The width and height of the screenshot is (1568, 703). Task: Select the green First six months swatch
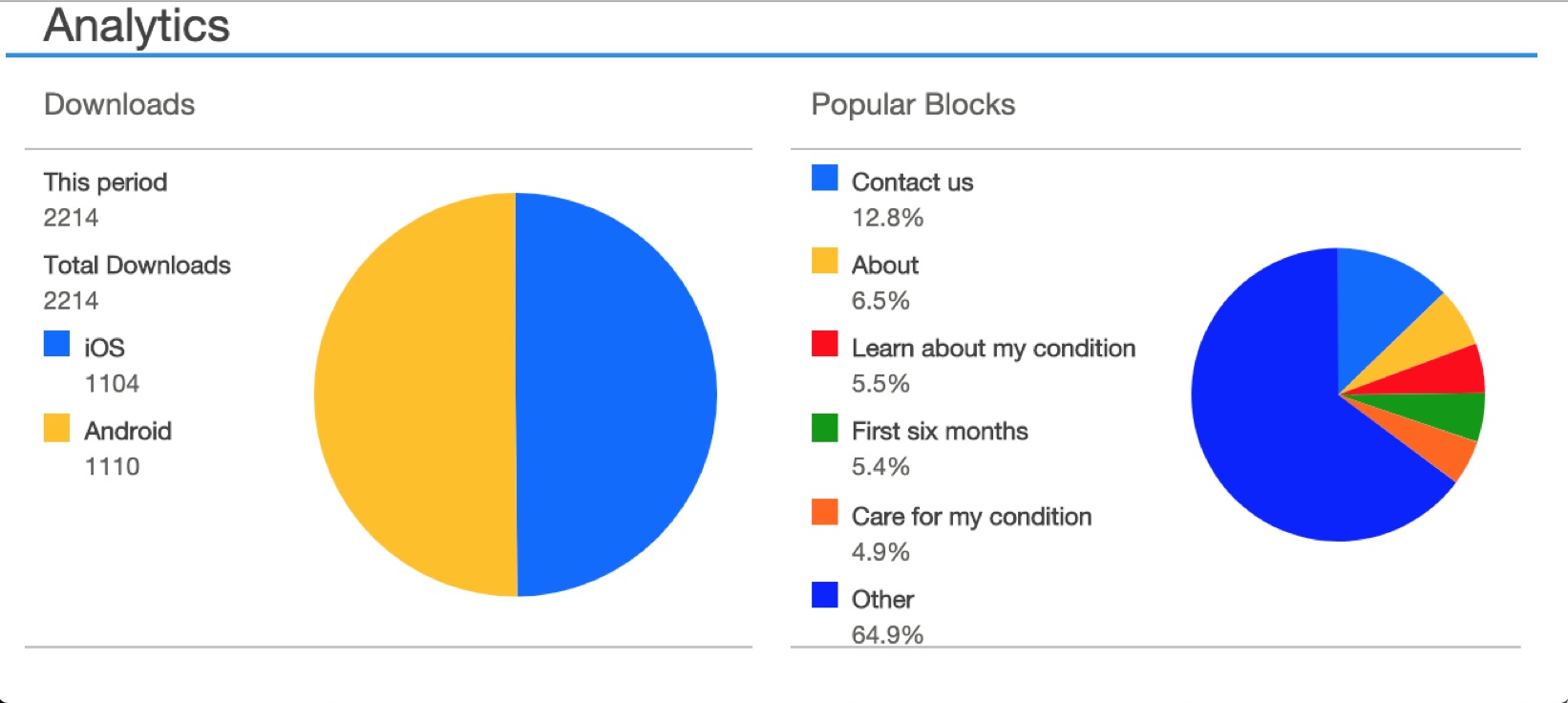click(x=825, y=428)
